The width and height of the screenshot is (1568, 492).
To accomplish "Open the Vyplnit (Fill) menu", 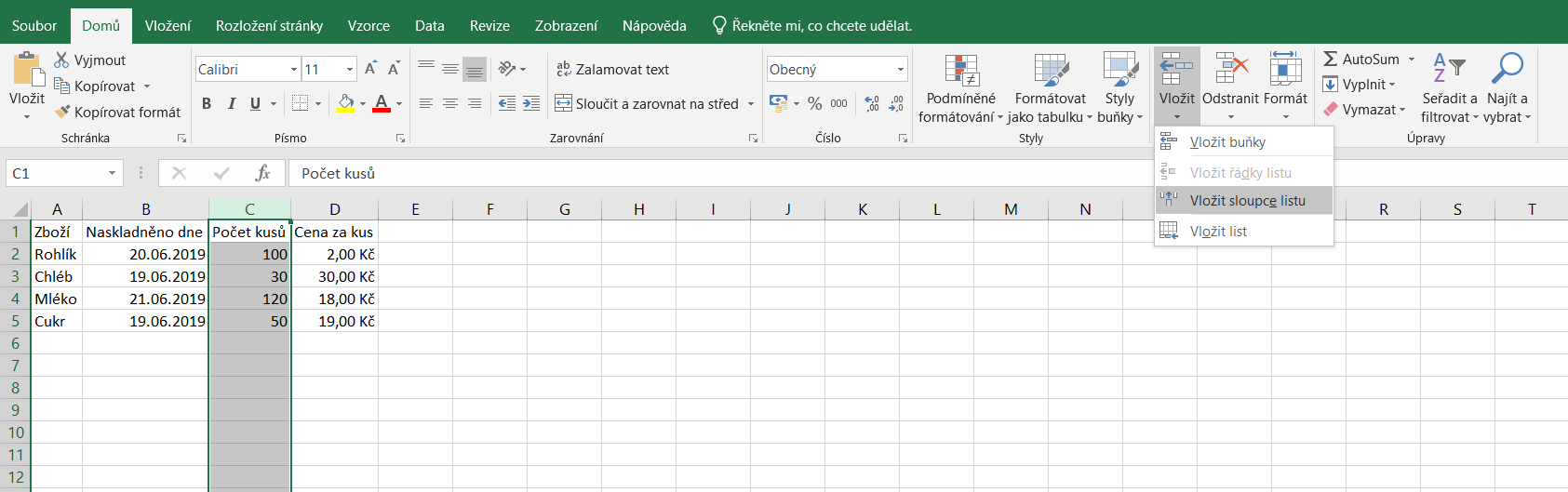I will coord(1359,85).
